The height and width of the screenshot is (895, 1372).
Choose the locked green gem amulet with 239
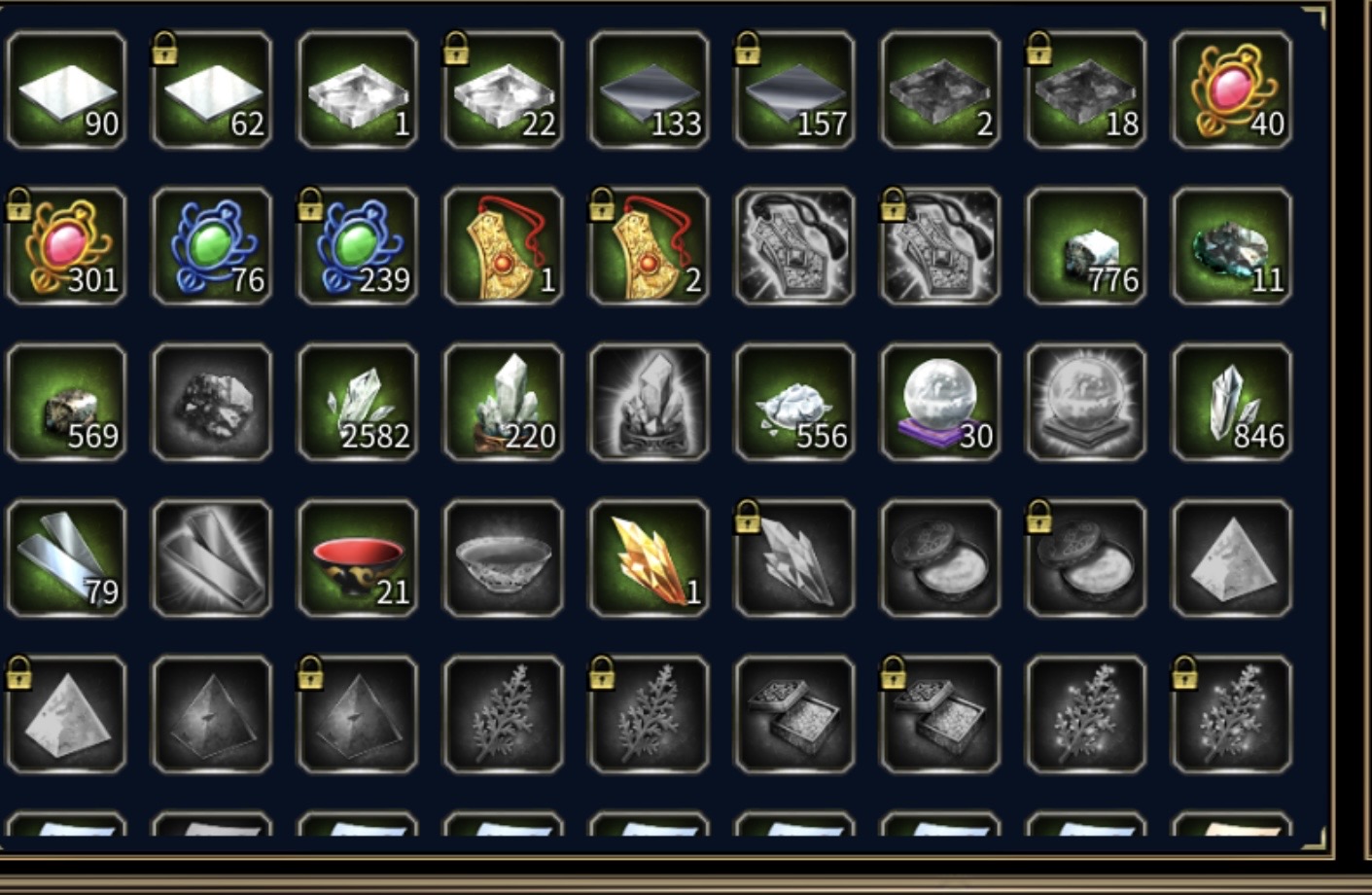click(358, 246)
